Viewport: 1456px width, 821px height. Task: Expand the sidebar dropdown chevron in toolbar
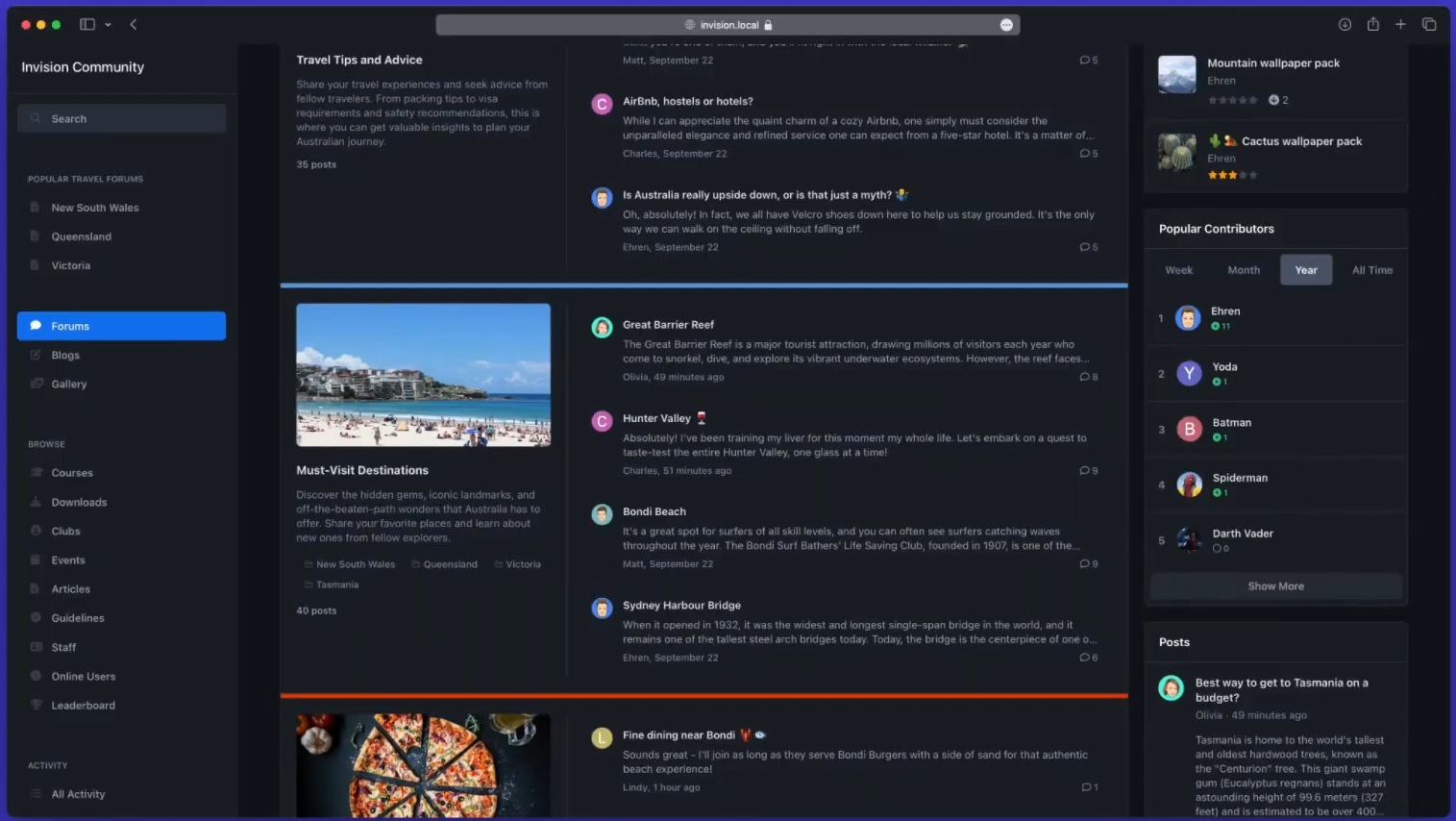coord(108,25)
